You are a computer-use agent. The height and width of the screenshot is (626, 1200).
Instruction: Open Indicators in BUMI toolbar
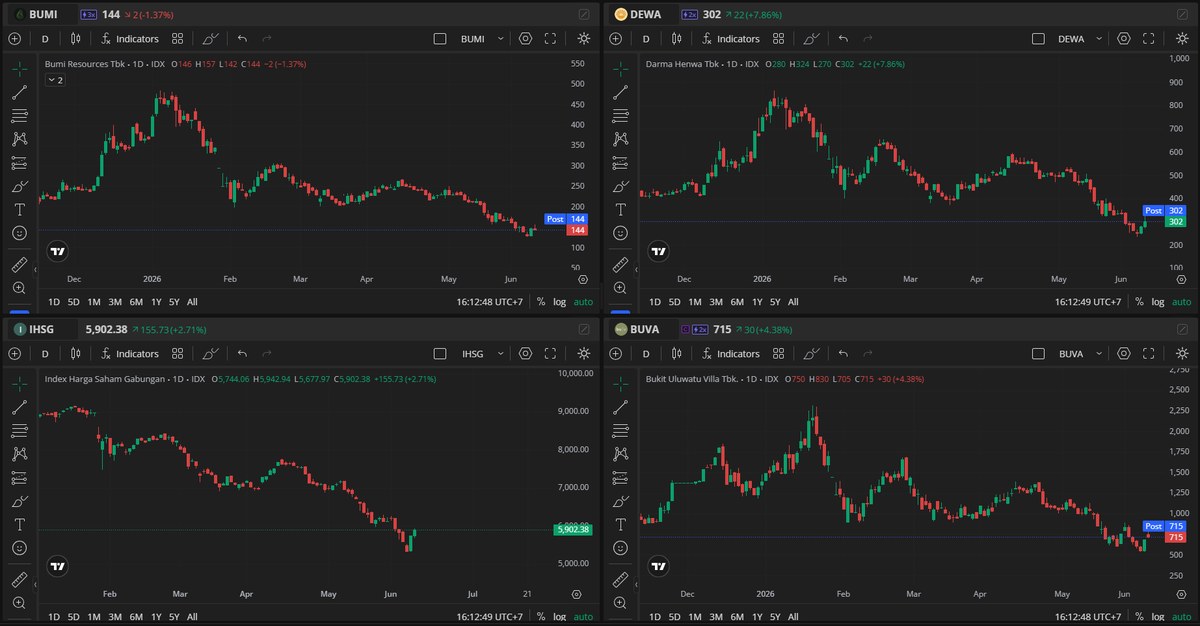[x=129, y=39]
